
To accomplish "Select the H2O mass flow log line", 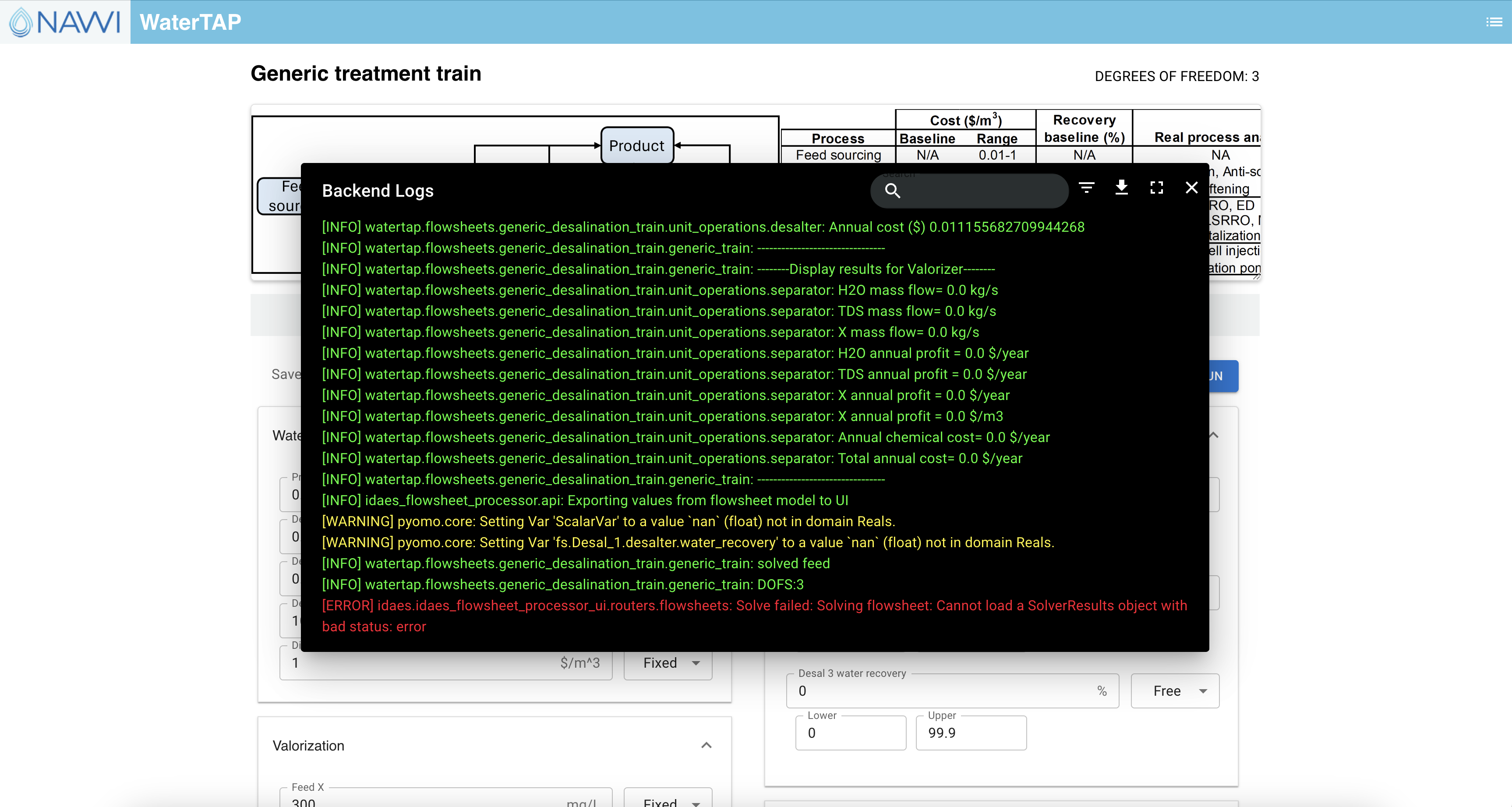I will [660, 290].
